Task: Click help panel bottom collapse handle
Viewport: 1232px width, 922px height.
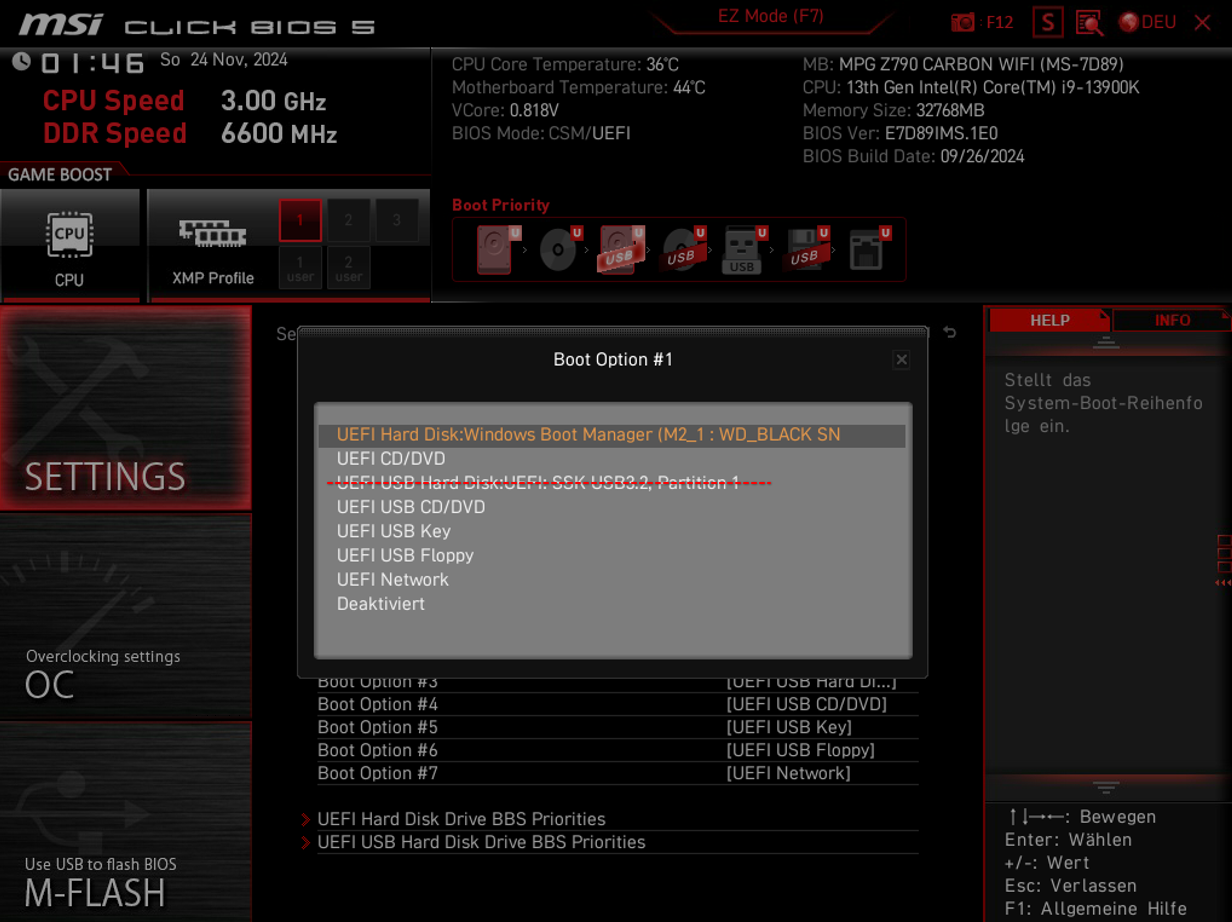Action: [1105, 787]
